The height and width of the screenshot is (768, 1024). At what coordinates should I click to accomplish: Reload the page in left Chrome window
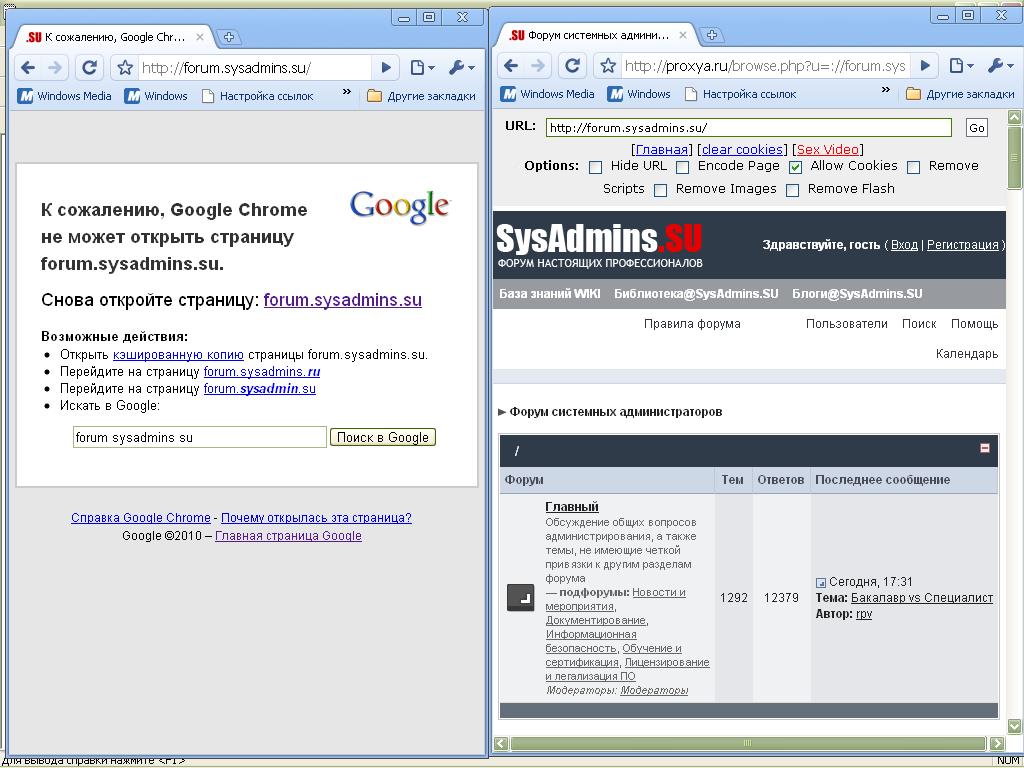(x=89, y=67)
